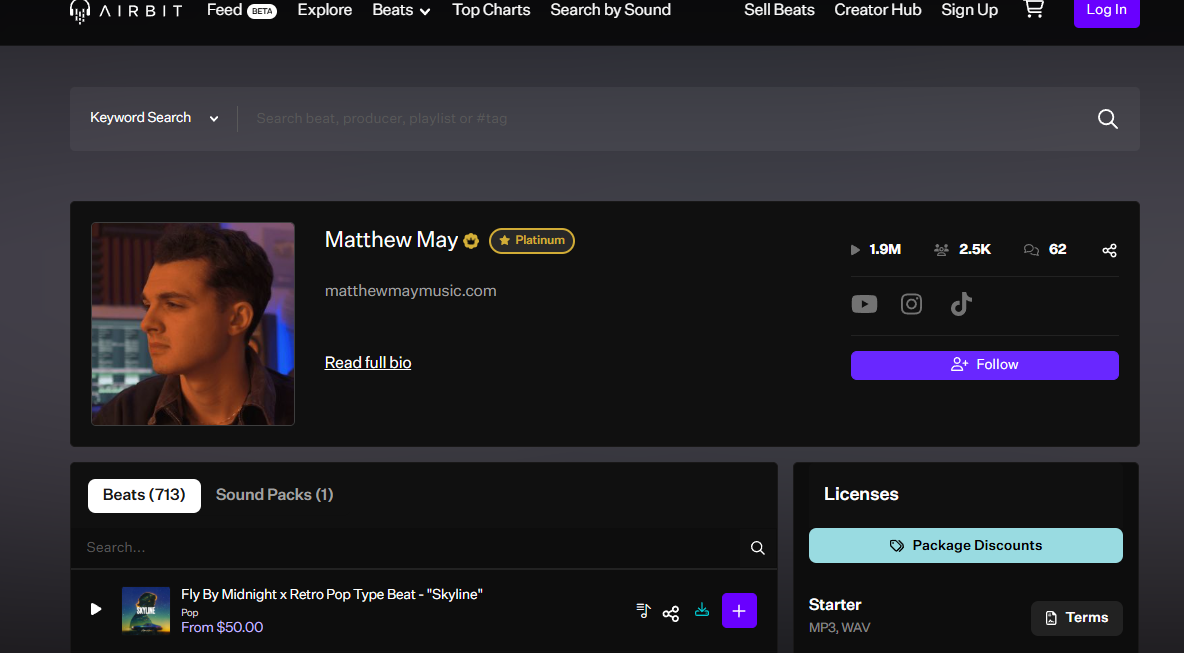Go to Explore
Viewport: 1184px width, 653px height.
[x=325, y=11]
